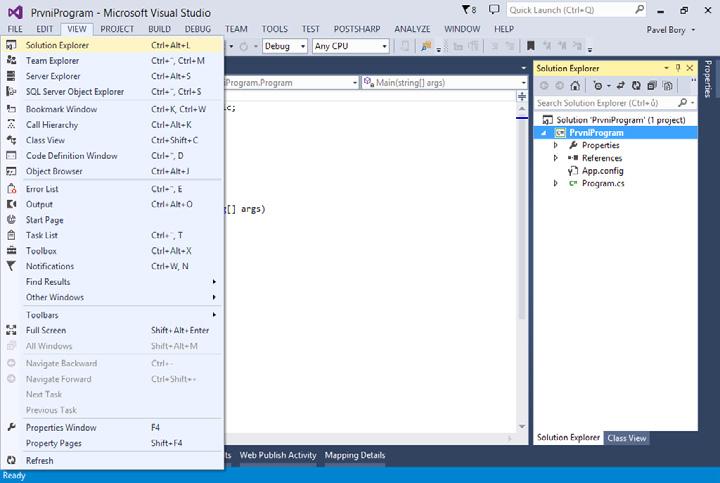Click the Pending Changes Filter icon
Viewport: 720px width, 483px height.
tap(597, 86)
